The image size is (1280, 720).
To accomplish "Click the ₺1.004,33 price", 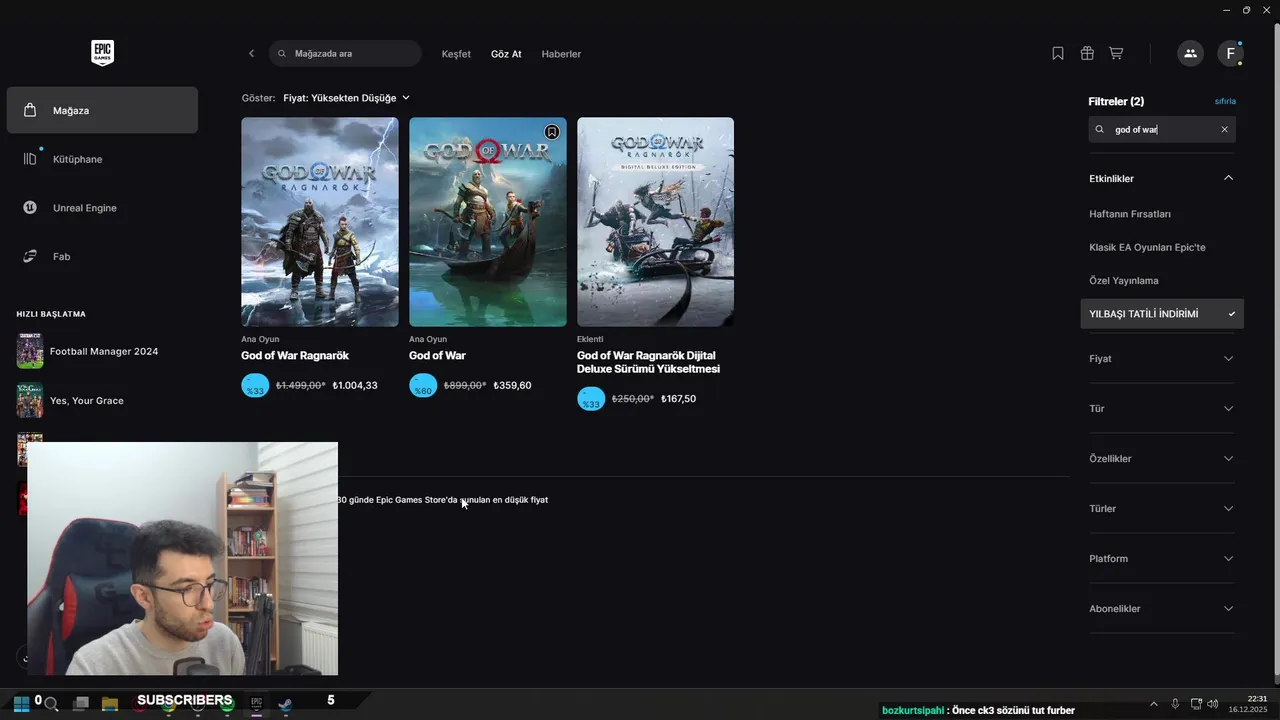I will click(355, 385).
